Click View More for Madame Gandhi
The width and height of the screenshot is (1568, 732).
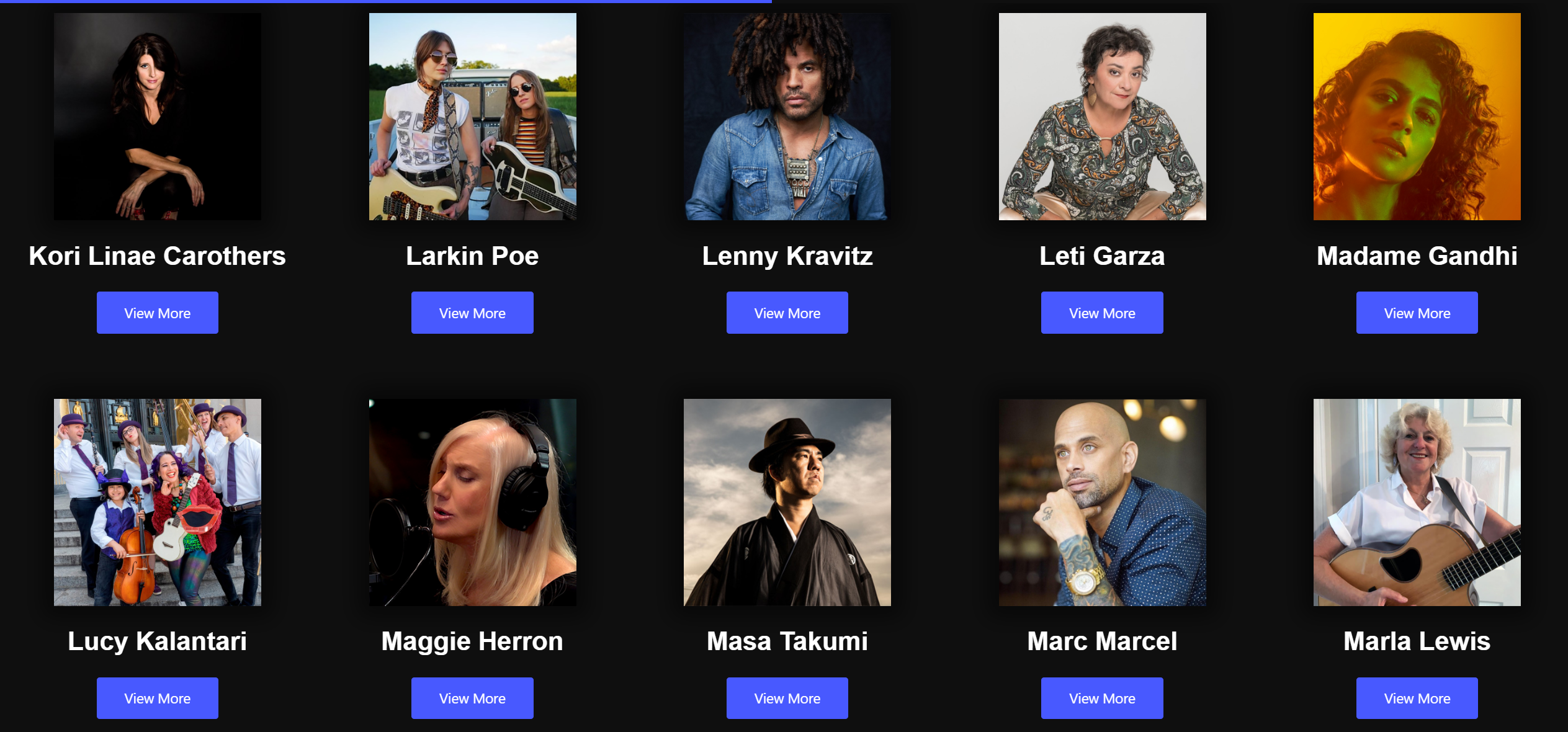[x=1417, y=313]
